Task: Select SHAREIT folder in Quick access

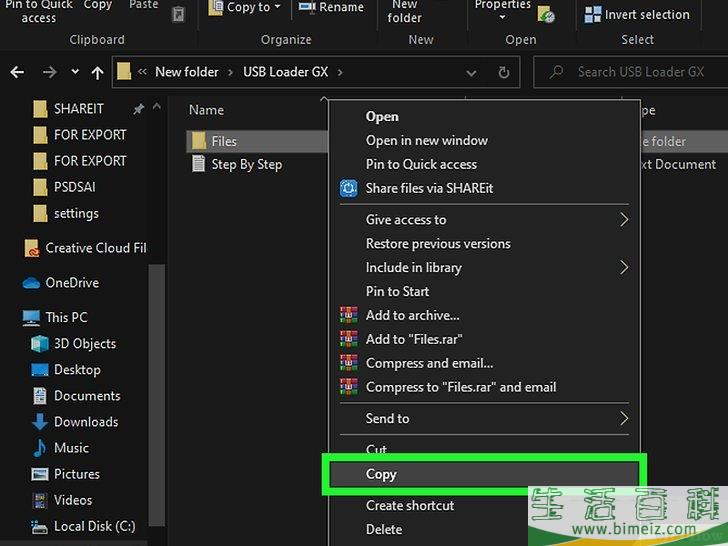Action: coord(69,109)
